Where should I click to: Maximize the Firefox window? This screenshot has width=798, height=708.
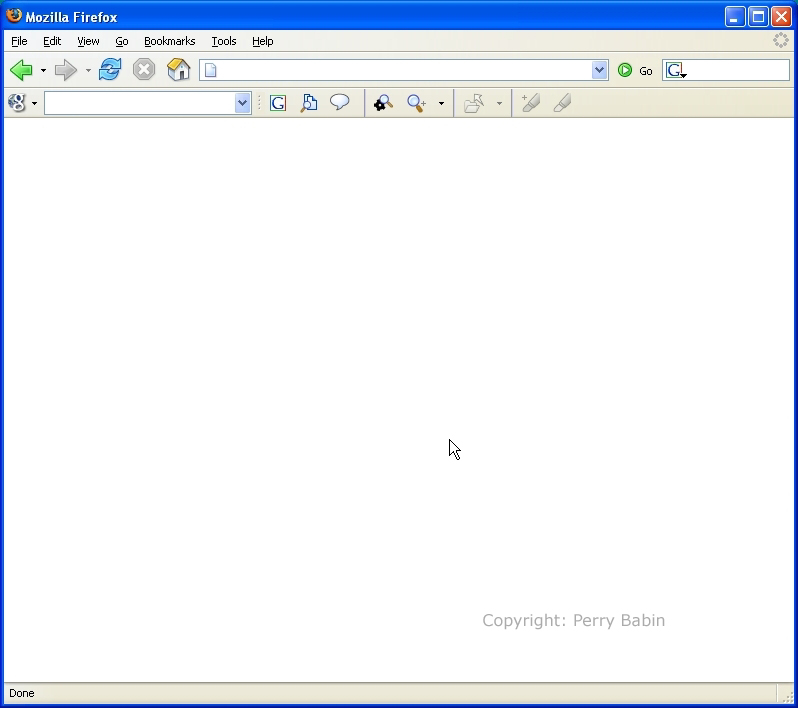pyautogui.click(x=758, y=17)
